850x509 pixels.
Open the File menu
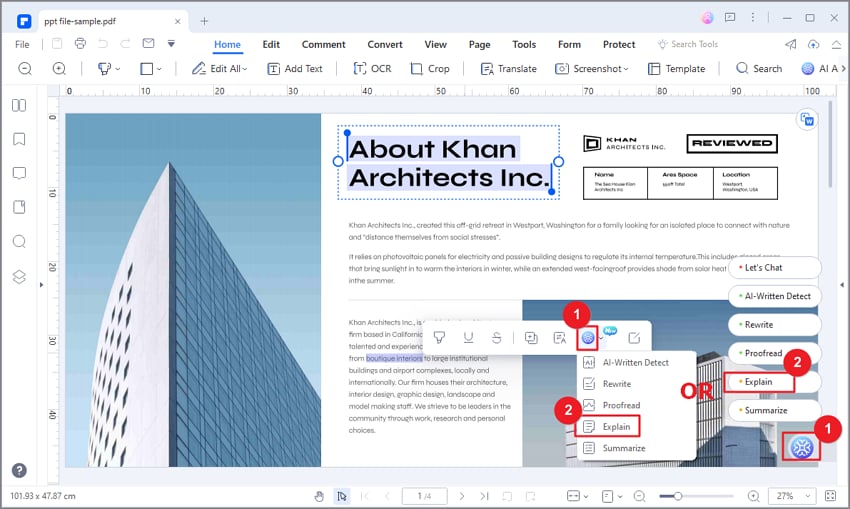point(22,44)
